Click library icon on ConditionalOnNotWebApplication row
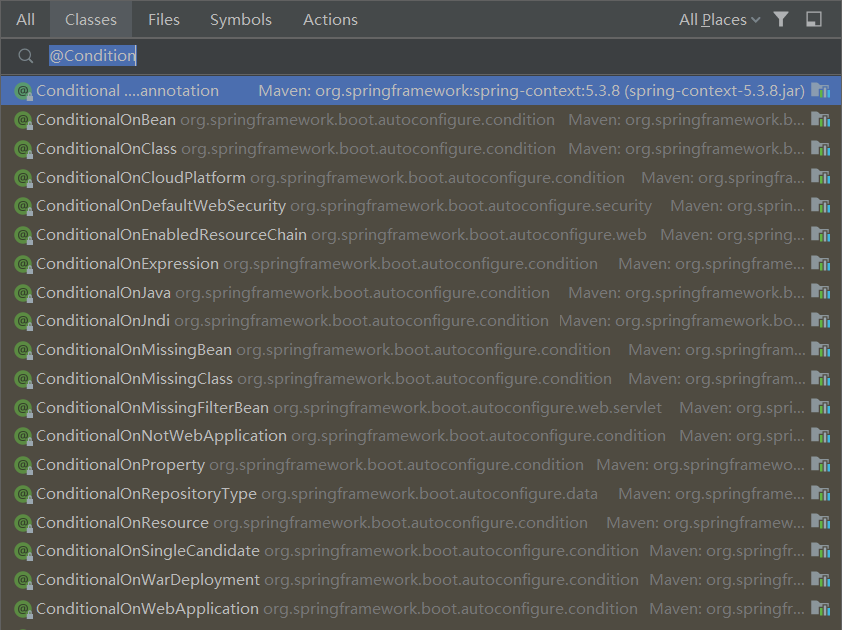This screenshot has width=842, height=630. tap(821, 435)
